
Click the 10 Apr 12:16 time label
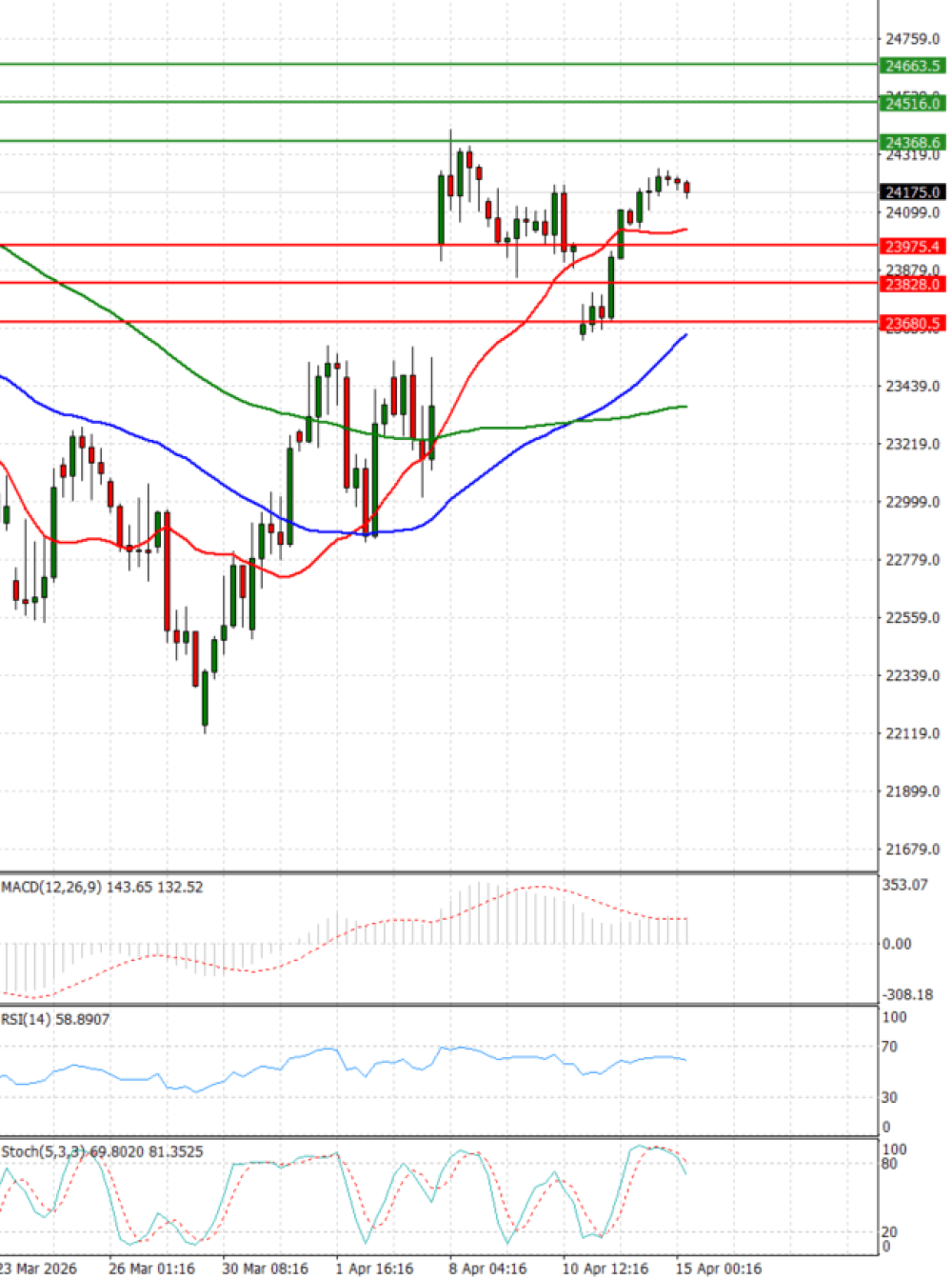[605, 1268]
